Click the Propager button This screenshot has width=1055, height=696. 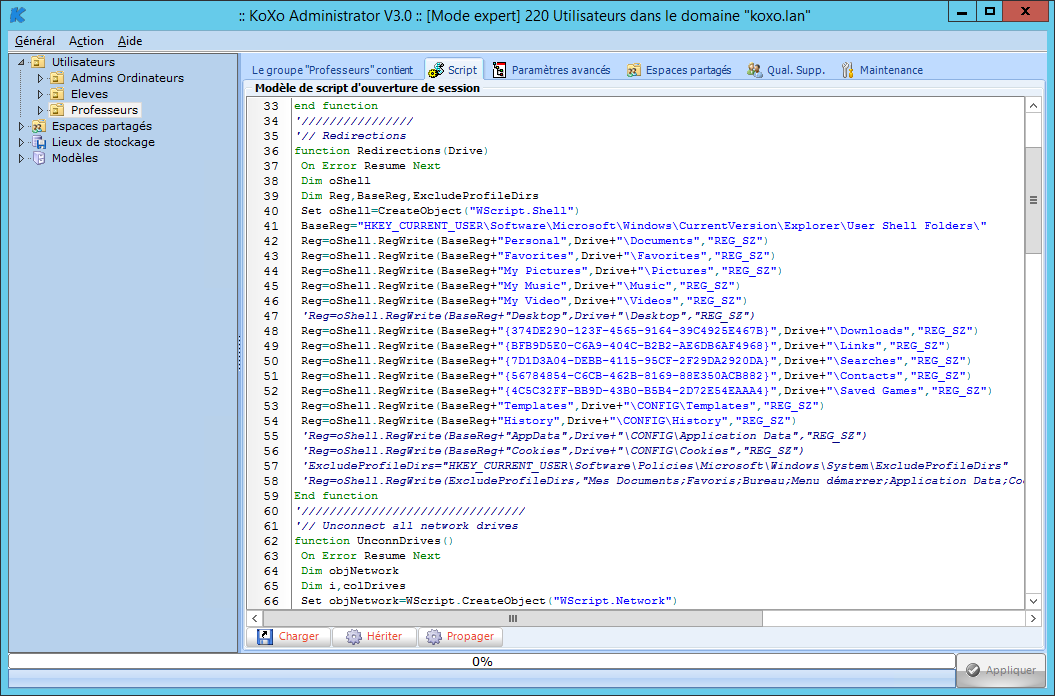461,637
